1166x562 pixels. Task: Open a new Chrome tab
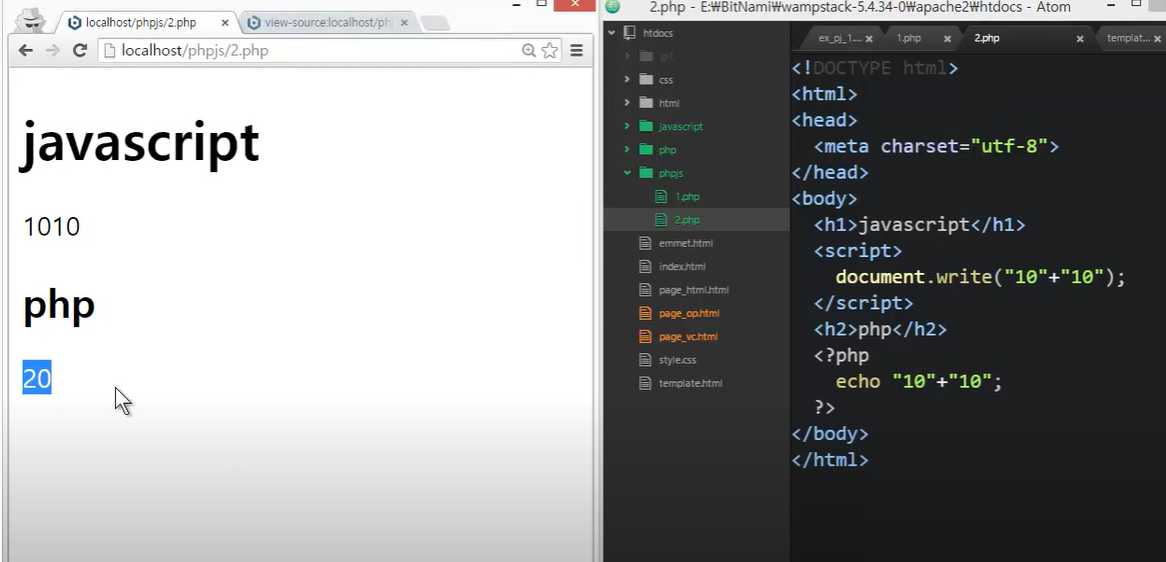coord(435,23)
